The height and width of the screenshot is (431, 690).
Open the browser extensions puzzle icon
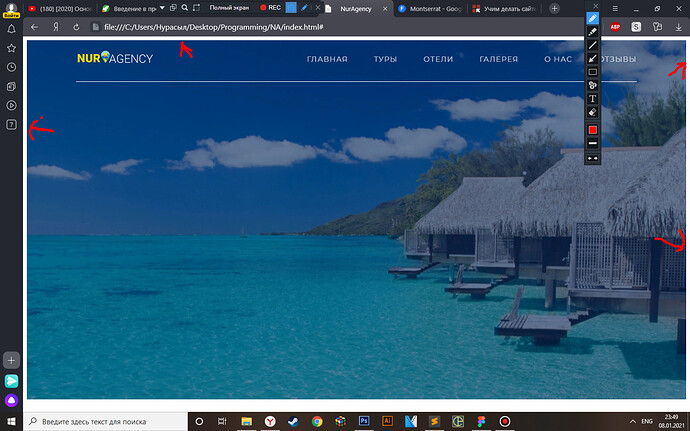[x=657, y=27]
